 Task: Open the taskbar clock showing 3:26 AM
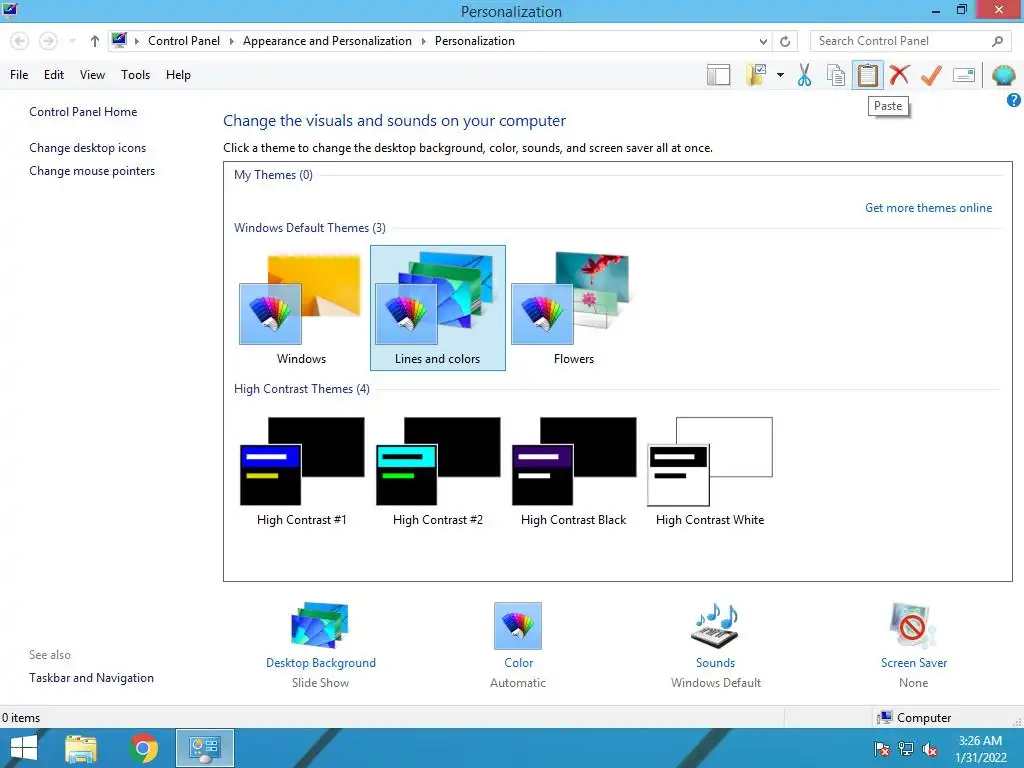click(x=980, y=749)
